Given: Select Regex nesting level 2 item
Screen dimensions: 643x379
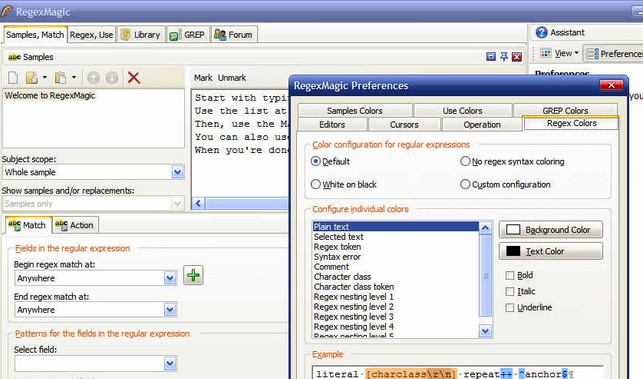Looking at the screenshot, I should (x=395, y=307).
